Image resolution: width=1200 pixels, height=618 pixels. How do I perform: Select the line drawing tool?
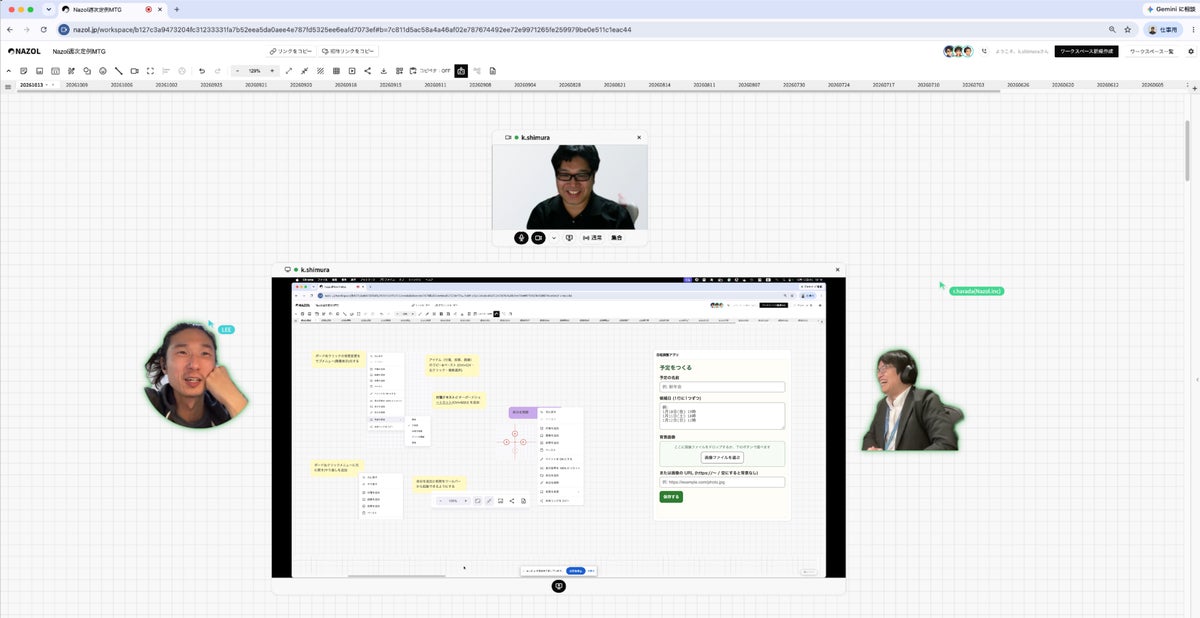pos(118,71)
